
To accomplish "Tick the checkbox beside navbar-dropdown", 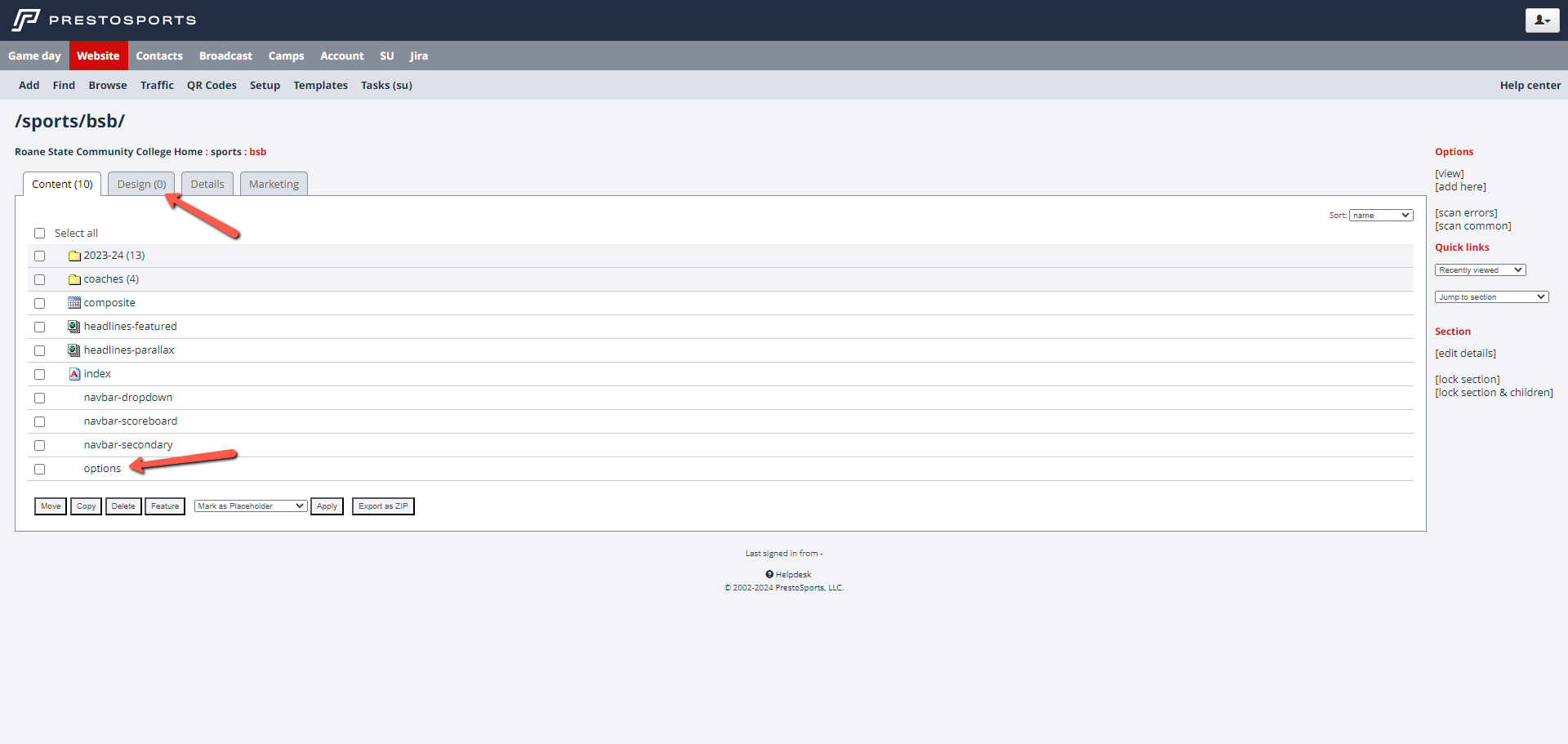I will coord(39,399).
